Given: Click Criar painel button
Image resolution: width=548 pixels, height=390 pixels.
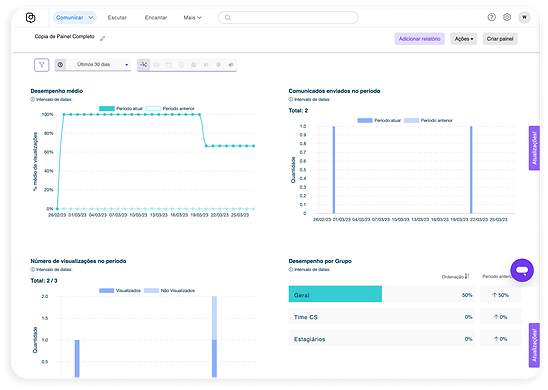Looking at the screenshot, I should pyautogui.click(x=500, y=39).
